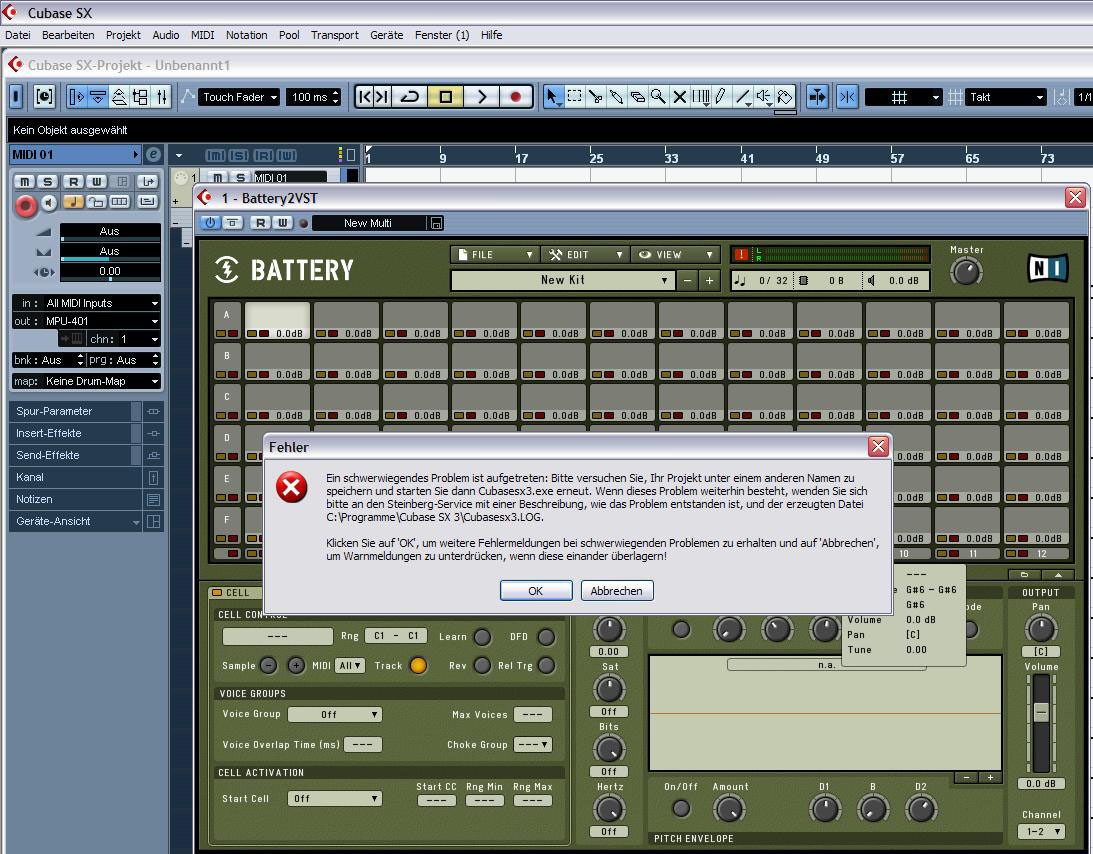Screen dimensions: 1093x854
Task: Click the Record transport button
Action: 516,97
